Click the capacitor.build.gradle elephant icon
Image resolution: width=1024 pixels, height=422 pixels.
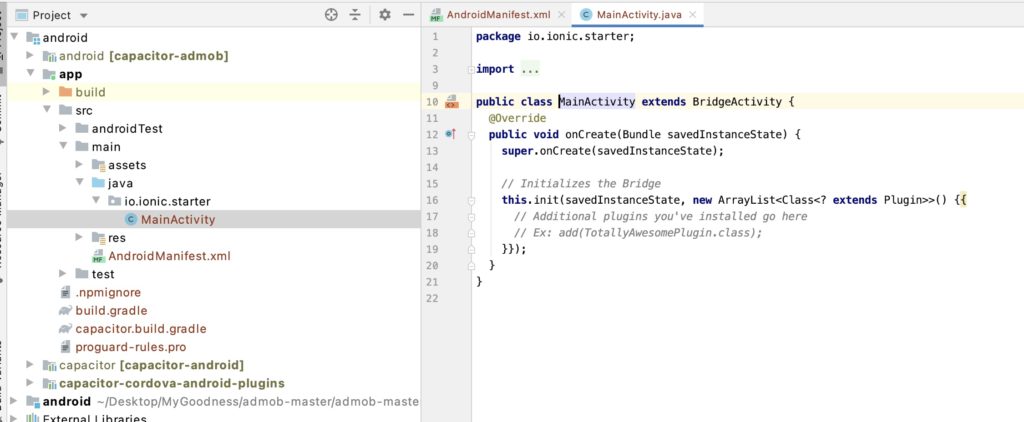point(65,329)
